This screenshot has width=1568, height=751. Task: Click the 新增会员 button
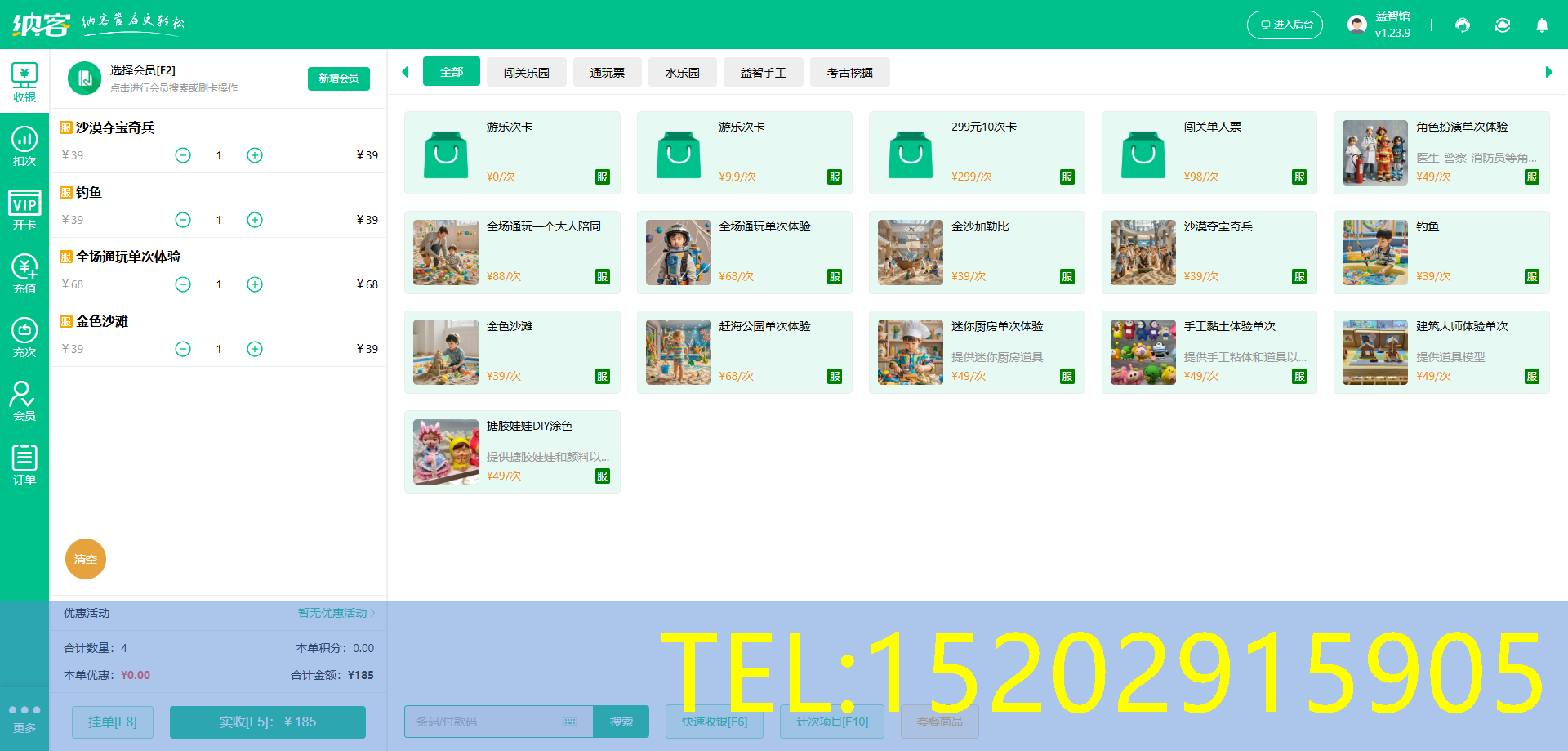point(338,78)
